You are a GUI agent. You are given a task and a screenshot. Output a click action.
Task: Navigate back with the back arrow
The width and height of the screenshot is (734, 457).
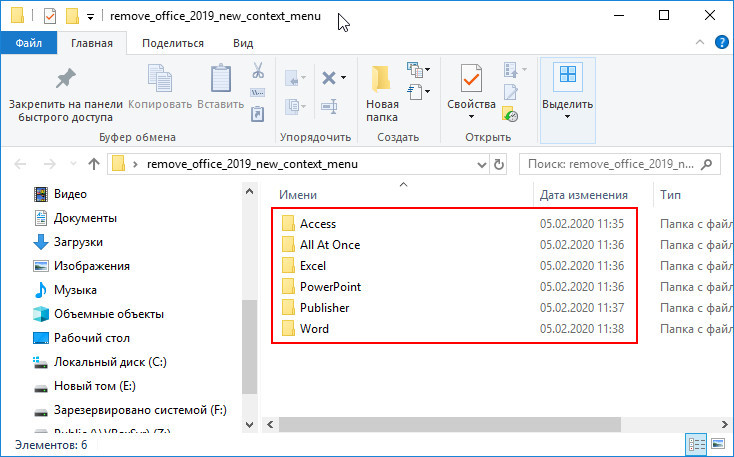click(20, 164)
